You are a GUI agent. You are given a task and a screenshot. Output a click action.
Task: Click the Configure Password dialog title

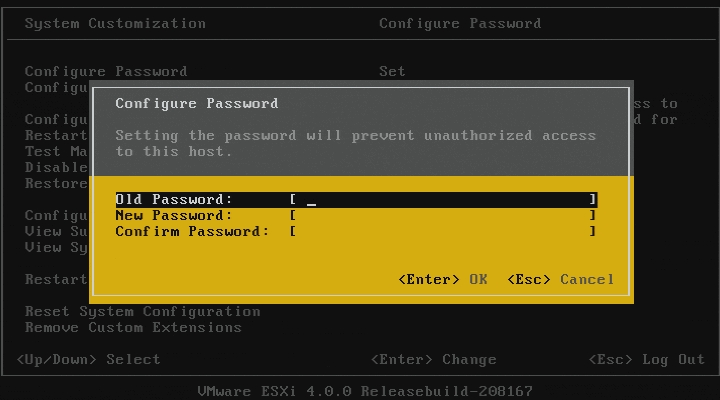coord(197,103)
